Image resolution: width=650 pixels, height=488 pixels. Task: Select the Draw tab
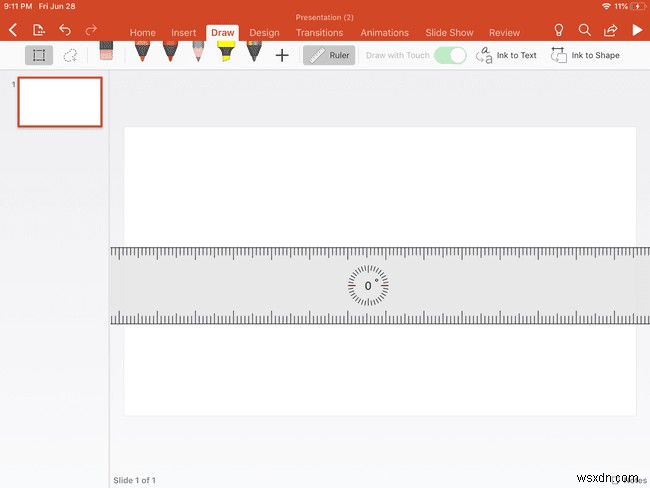pyautogui.click(x=223, y=32)
